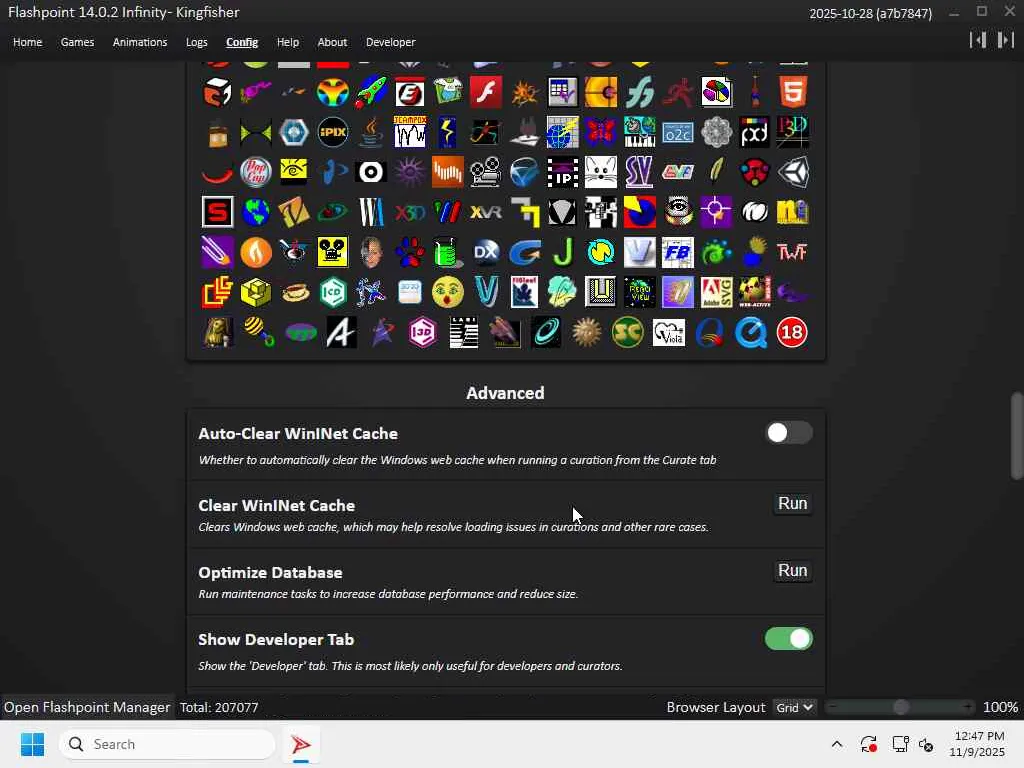The image size is (1024, 768).
Task: Select the TWF pink text icon
Action: [793, 252]
